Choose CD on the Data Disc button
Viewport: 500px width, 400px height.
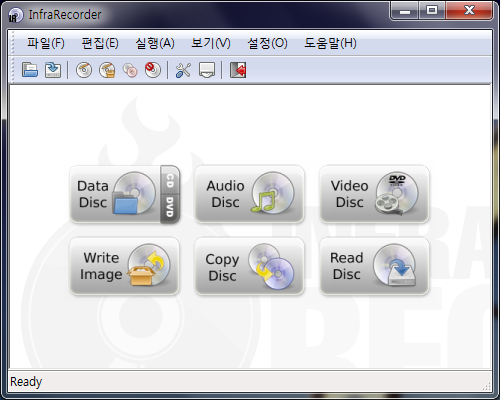coord(170,180)
